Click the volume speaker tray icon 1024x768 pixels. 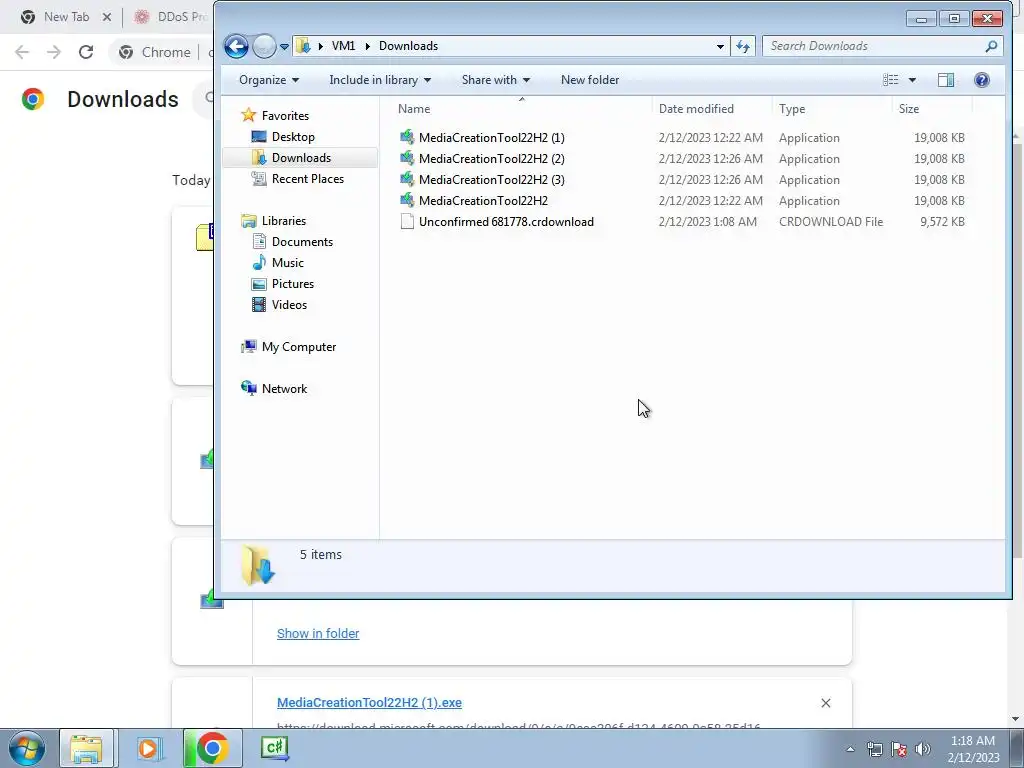[x=923, y=749]
